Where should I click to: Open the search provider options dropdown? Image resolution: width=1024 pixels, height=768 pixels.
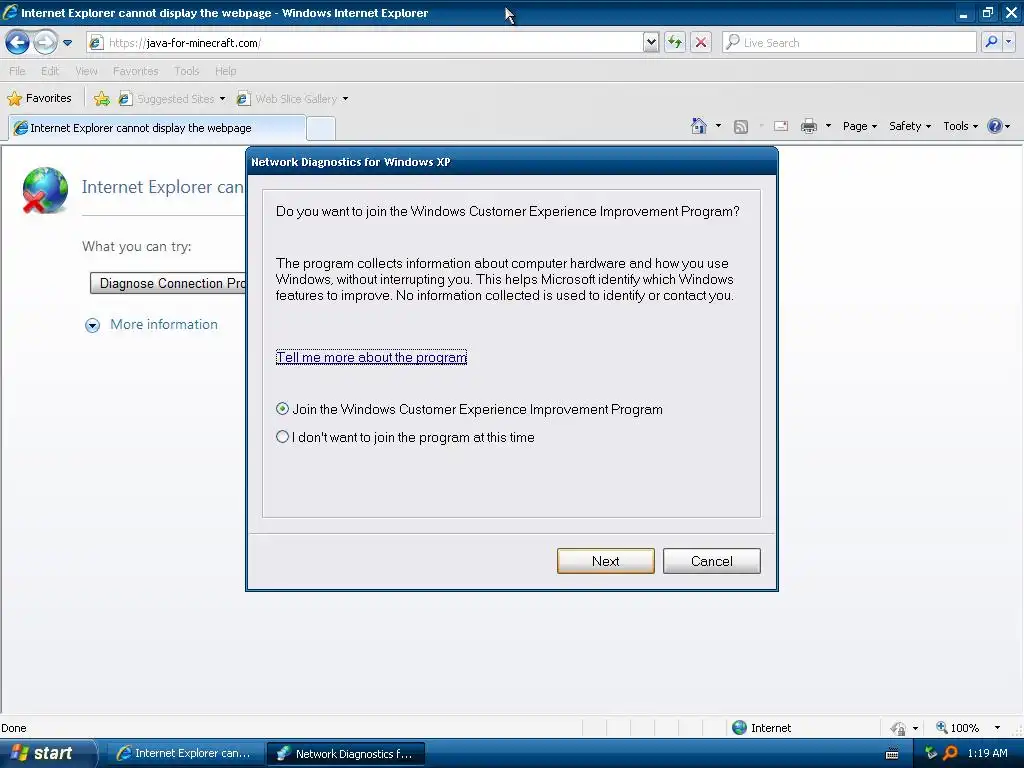pos(1009,43)
